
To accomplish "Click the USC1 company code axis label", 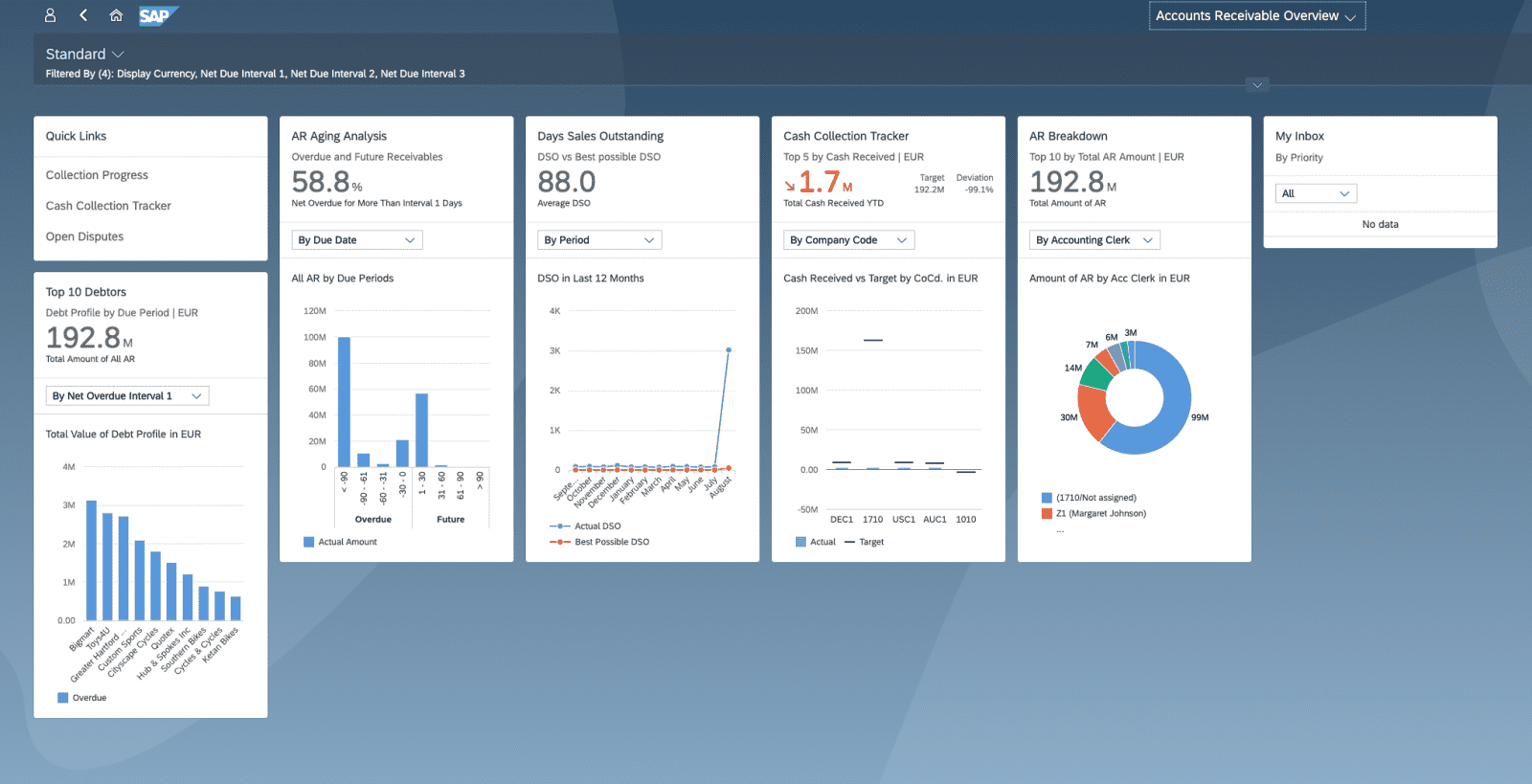I will coord(904,520).
